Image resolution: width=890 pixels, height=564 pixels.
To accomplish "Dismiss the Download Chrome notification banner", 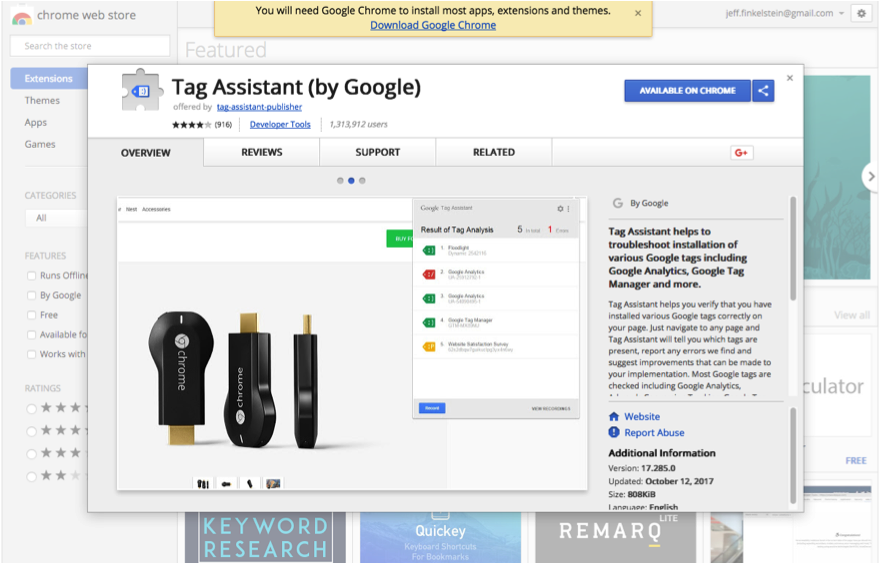I will click(638, 13).
